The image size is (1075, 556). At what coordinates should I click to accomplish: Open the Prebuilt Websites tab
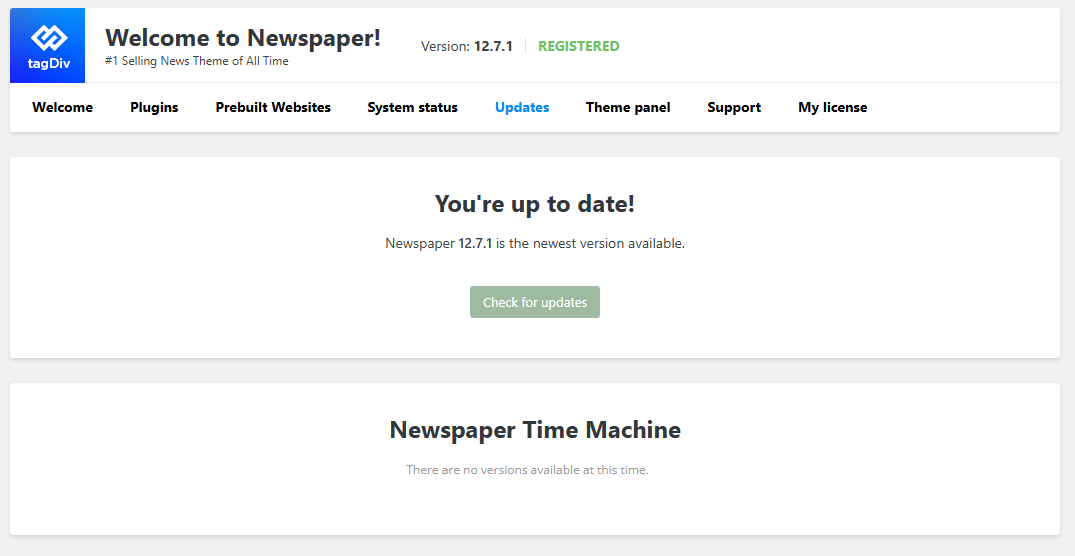pyautogui.click(x=273, y=108)
